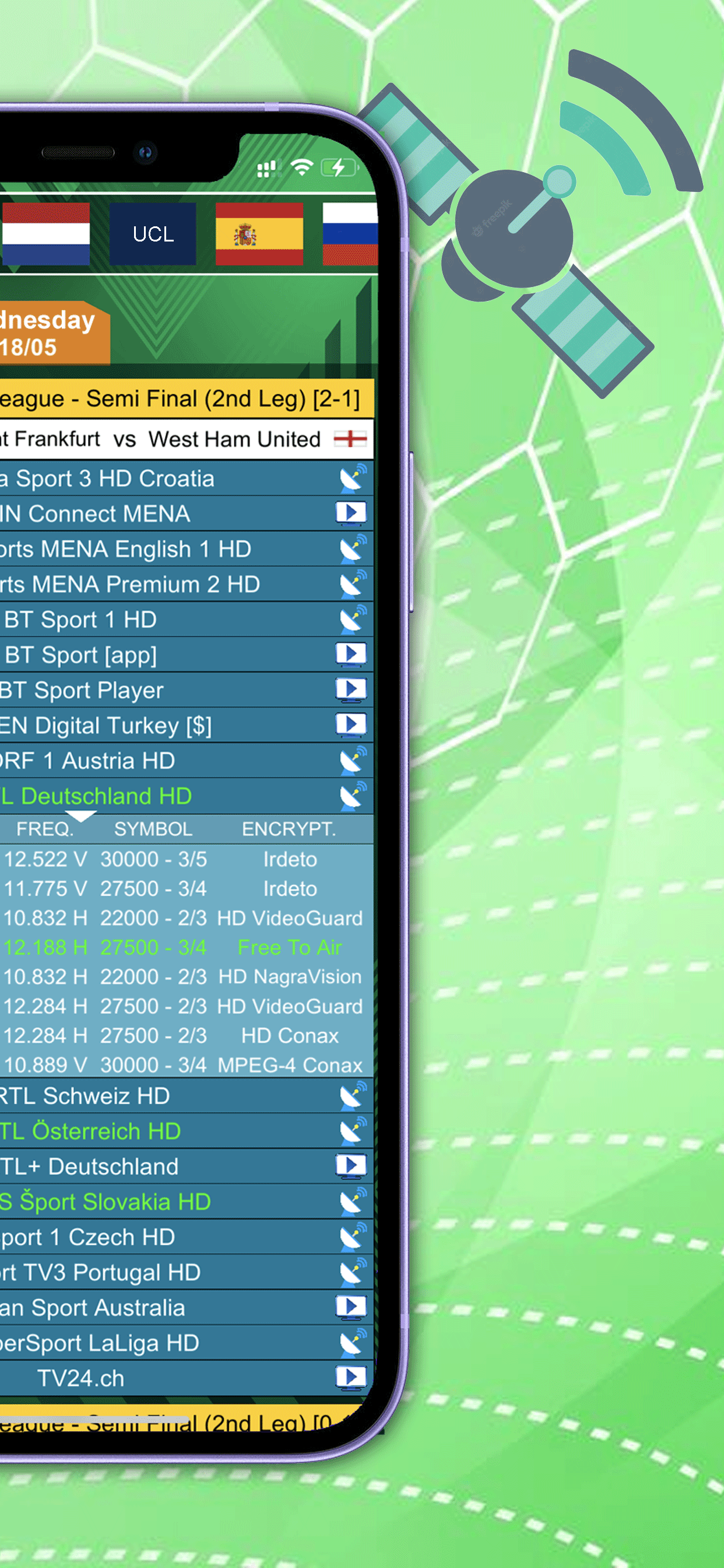This screenshot has height=1568, width=724.
Task: Expand ORF 1 Austria HD channel row
Action: pyautogui.click(x=186, y=761)
